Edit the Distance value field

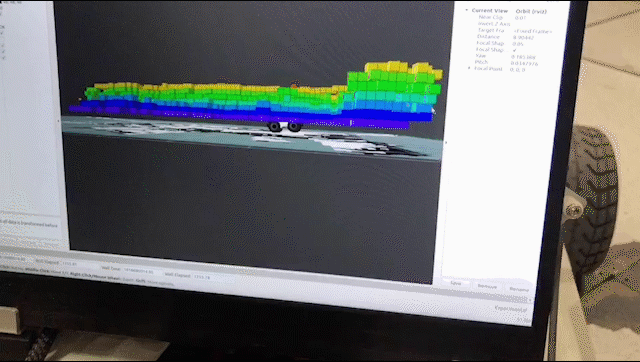523,38
